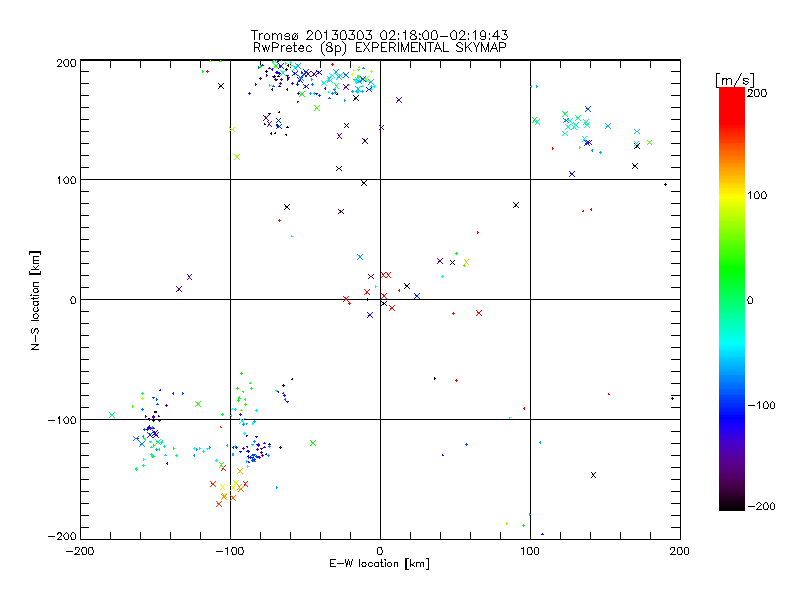
Task: Click the '0' x-axis tick label
Action: click(380, 551)
